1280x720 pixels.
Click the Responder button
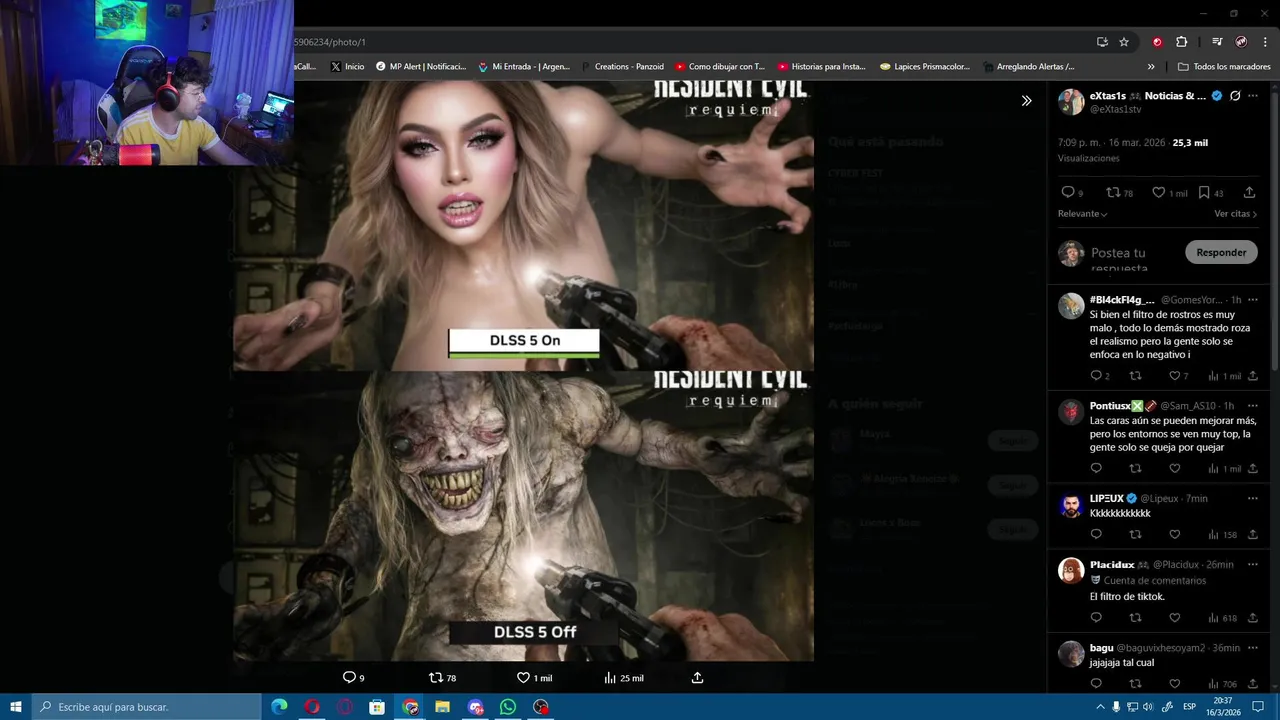click(x=1221, y=253)
